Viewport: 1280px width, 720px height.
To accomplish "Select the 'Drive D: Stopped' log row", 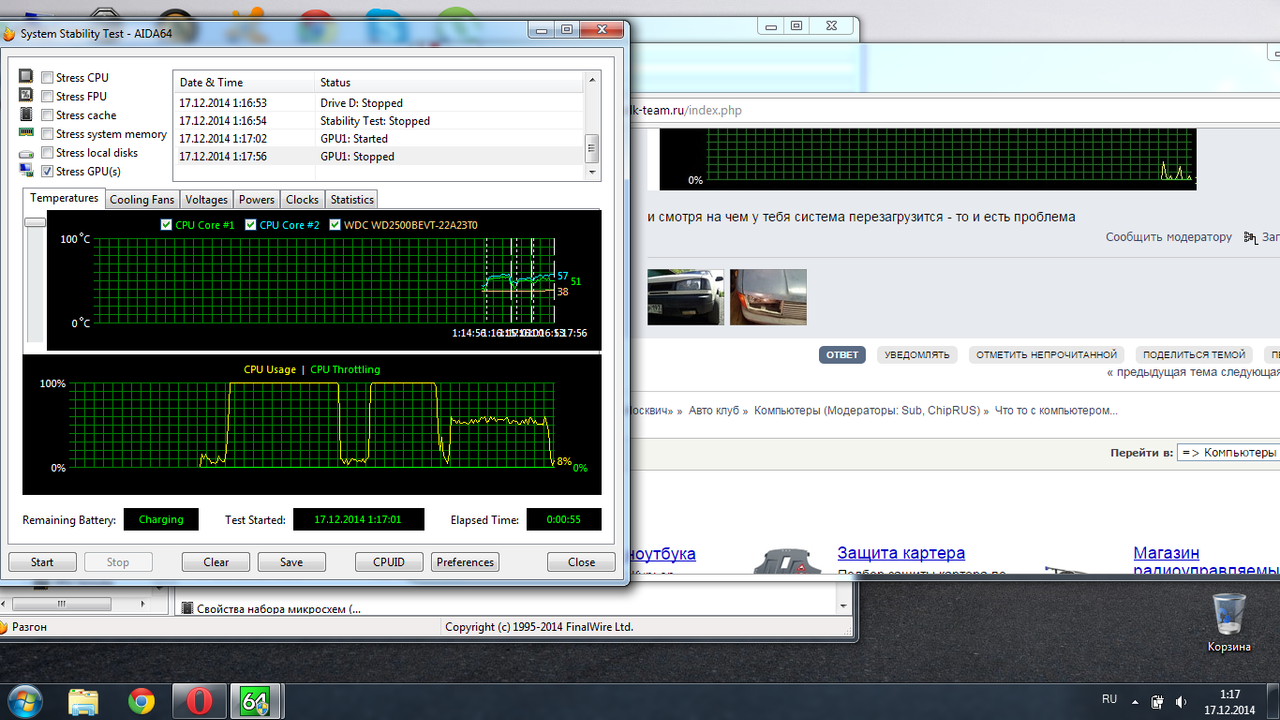I will pos(378,102).
